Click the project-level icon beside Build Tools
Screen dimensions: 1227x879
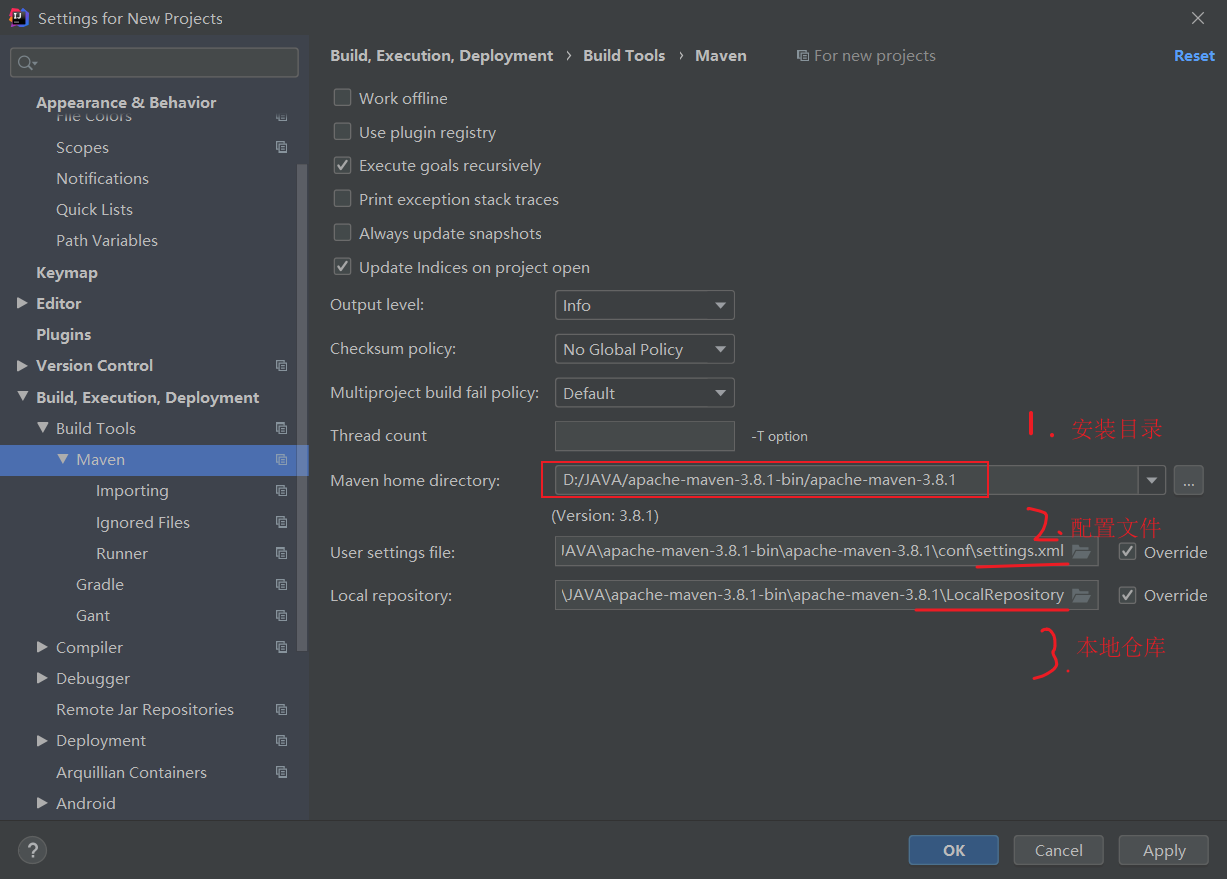coord(281,428)
